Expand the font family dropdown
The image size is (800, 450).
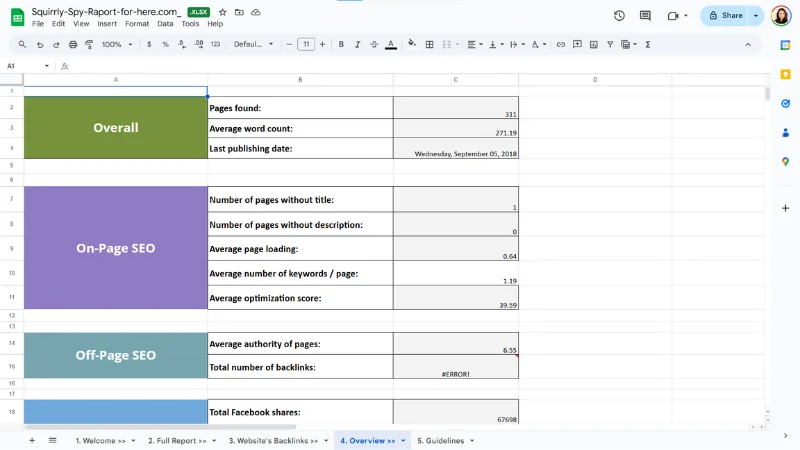click(254, 45)
